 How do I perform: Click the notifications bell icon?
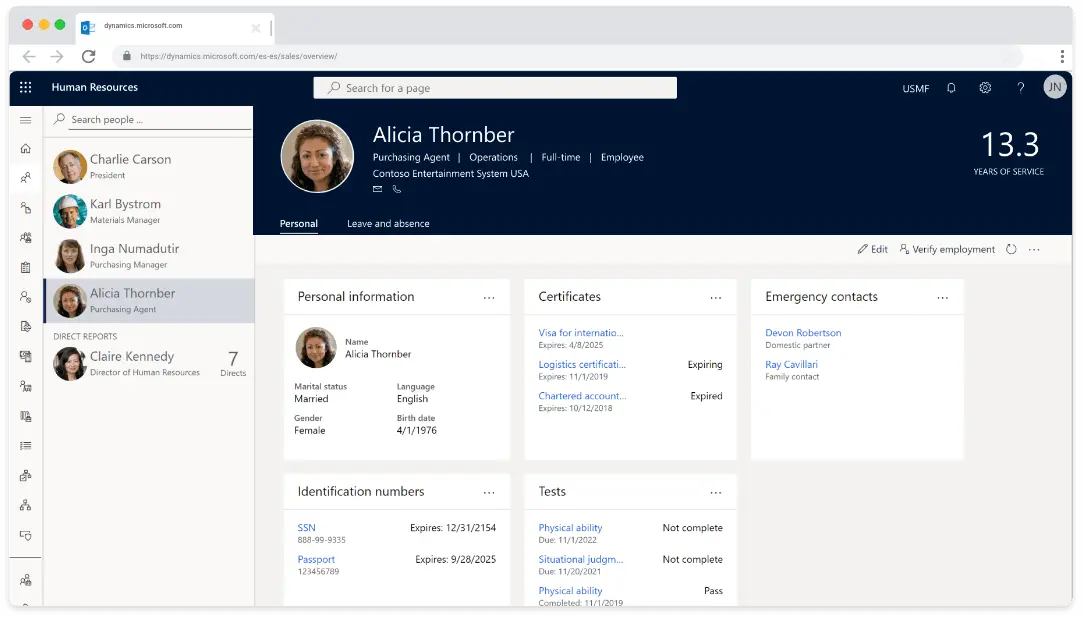pyautogui.click(x=951, y=88)
